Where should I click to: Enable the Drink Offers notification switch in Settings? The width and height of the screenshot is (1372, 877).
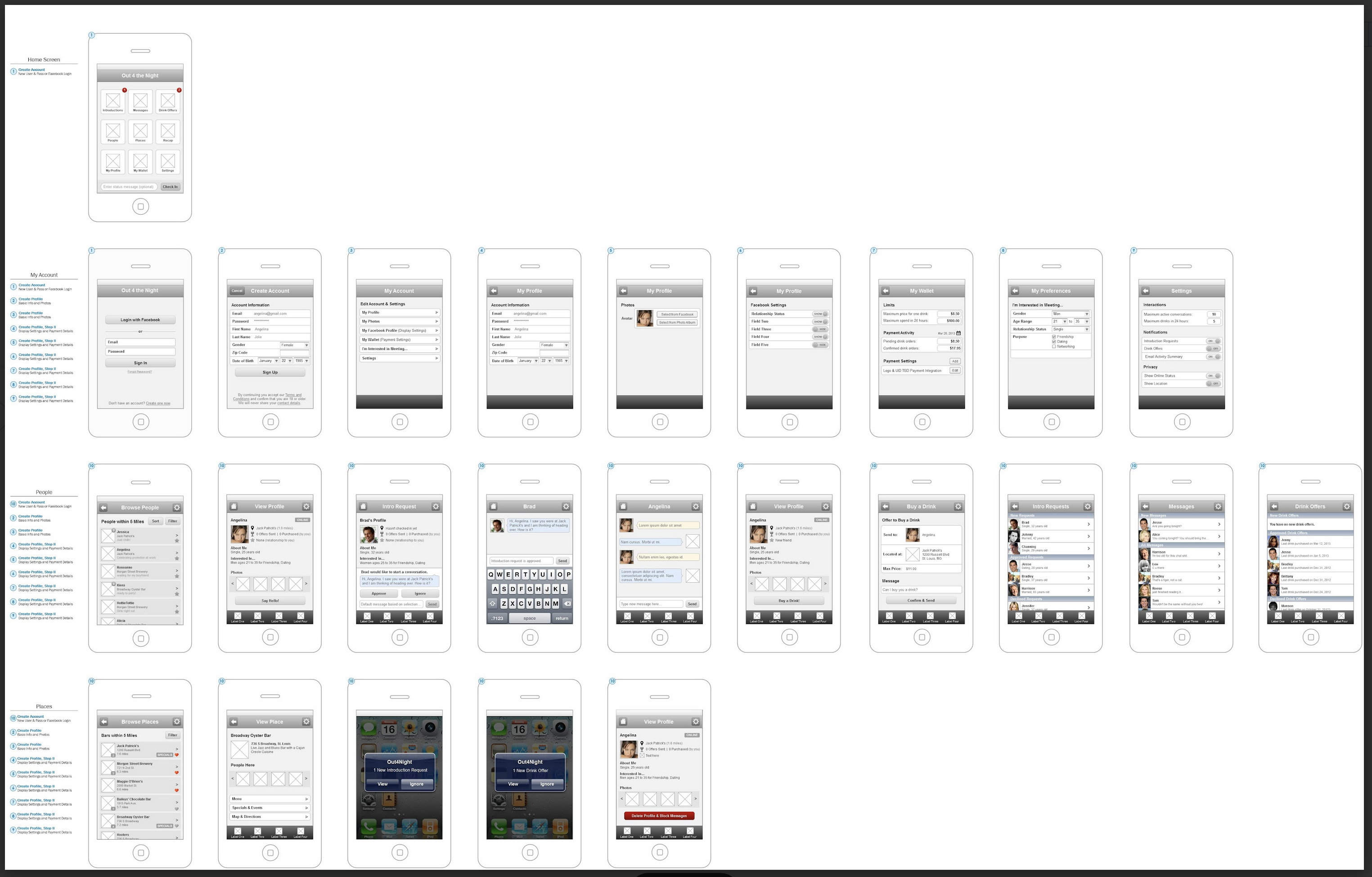(1213, 348)
